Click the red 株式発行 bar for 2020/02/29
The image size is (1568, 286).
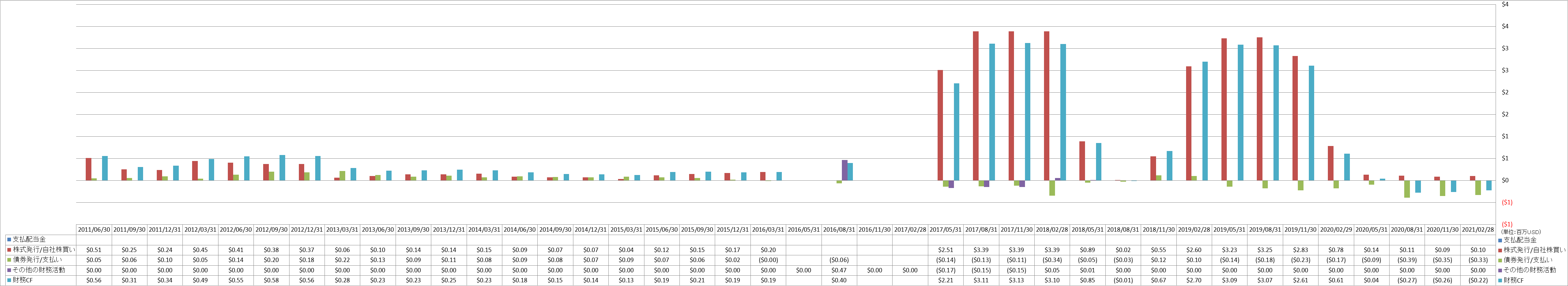tap(1331, 164)
